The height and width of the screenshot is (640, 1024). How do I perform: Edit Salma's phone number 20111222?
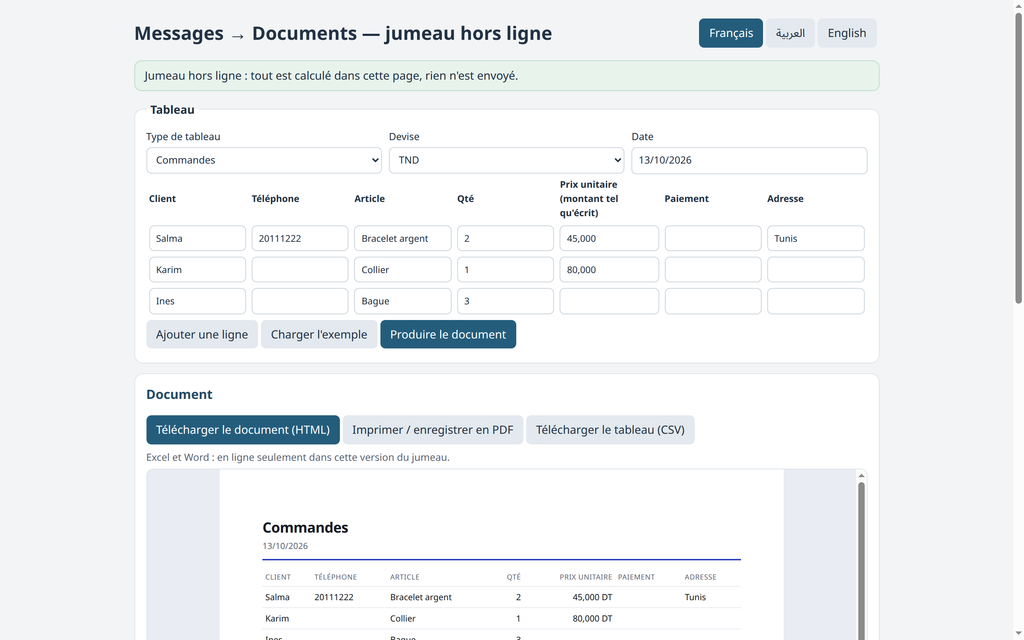[x=300, y=238]
